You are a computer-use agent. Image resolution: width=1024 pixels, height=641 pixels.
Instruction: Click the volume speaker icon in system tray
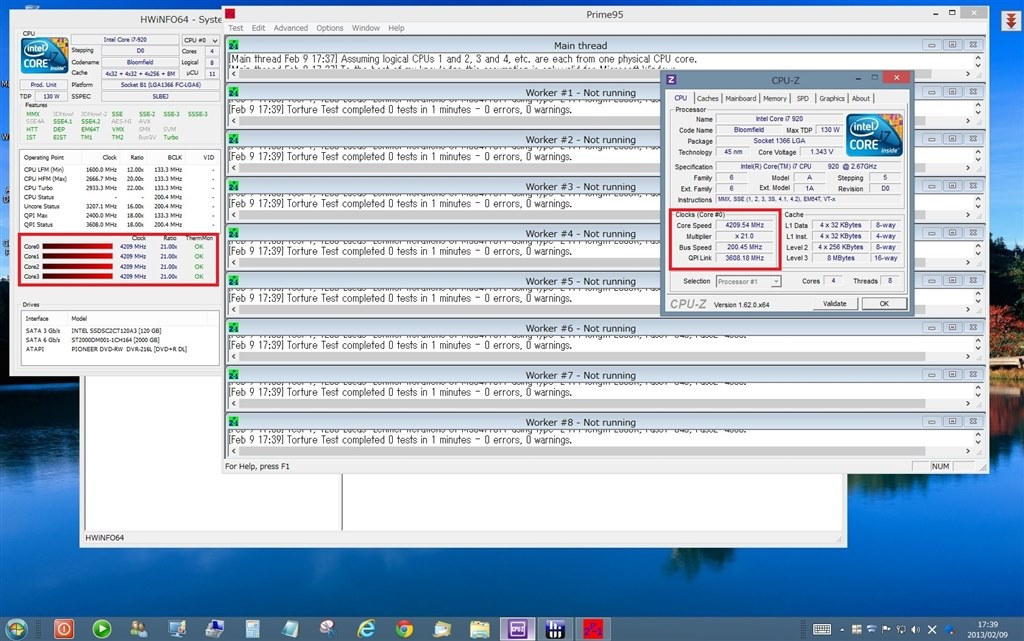coord(916,629)
